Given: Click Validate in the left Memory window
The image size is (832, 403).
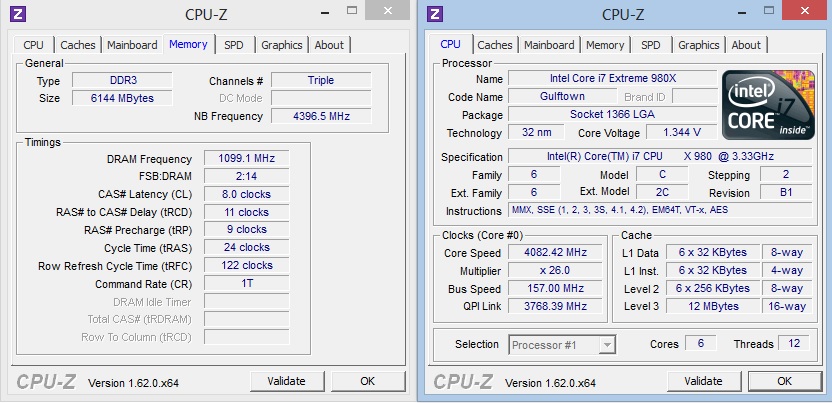Looking at the screenshot, I should coord(287,381).
